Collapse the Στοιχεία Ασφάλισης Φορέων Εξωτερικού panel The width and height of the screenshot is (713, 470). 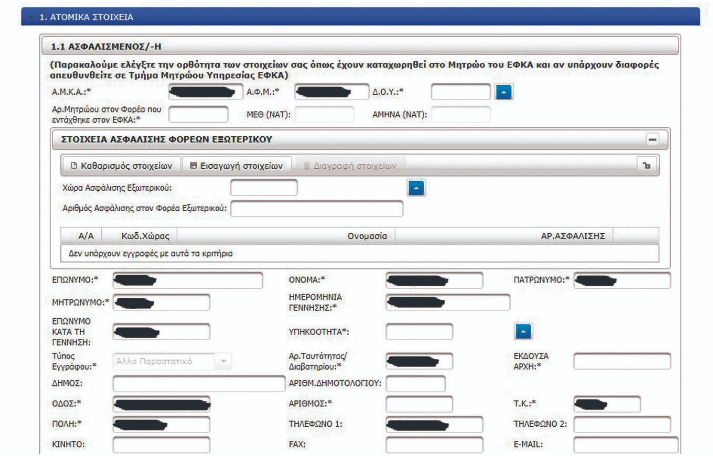tap(653, 140)
